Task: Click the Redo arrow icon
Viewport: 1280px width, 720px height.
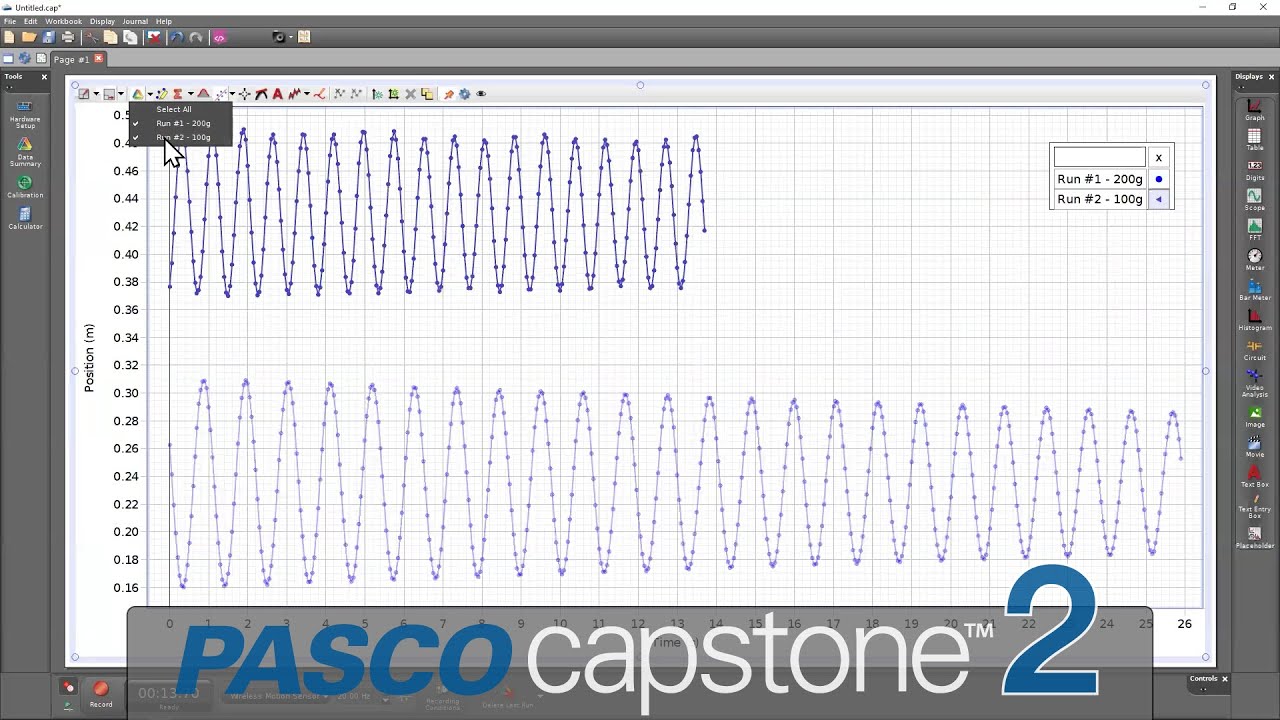Action: click(196, 37)
